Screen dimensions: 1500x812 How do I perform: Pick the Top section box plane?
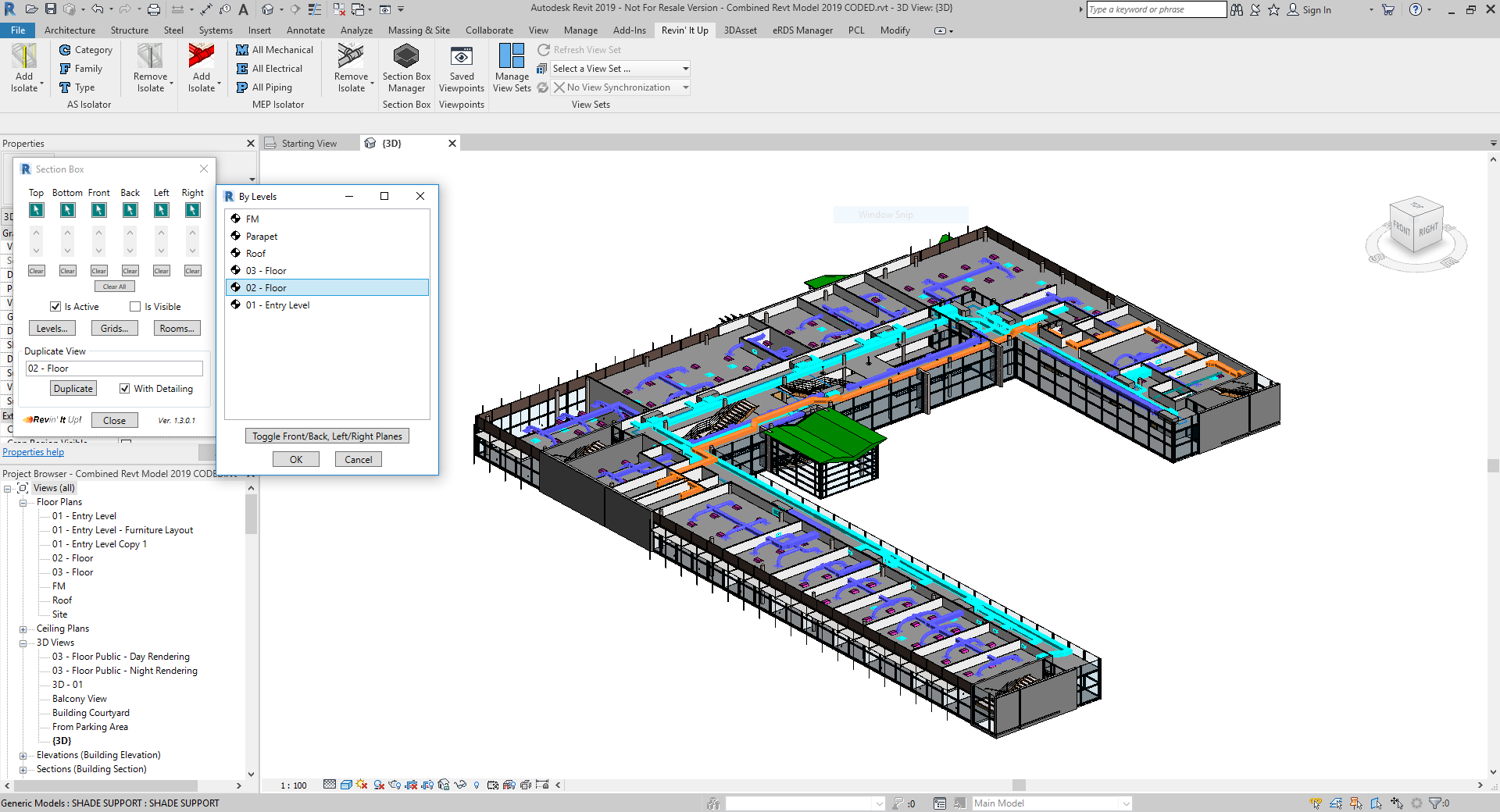tap(37, 210)
